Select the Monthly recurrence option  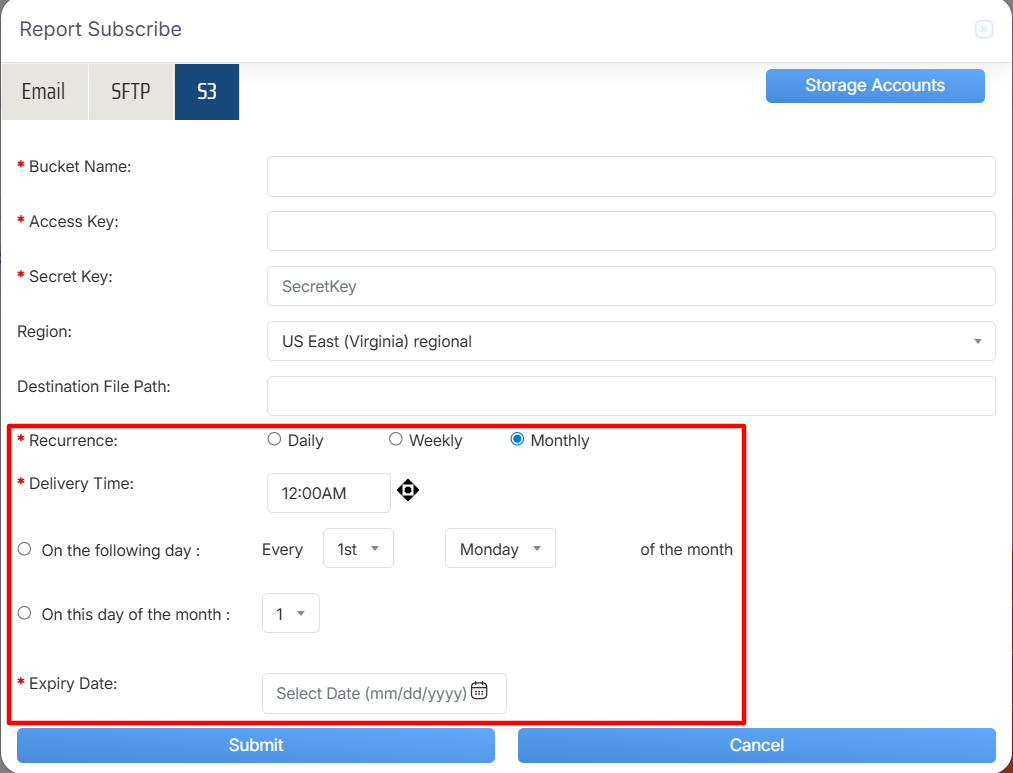pyautogui.click(x=517, y=439)
